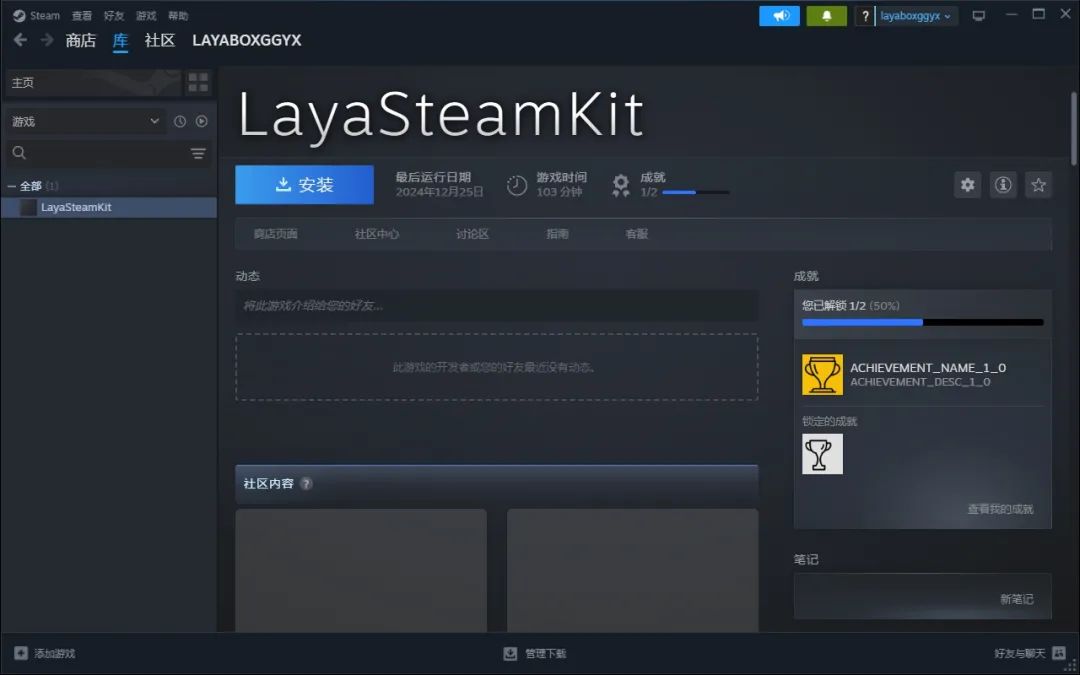Open the first community content thumbnail
This screenshot has width=1080, height=675.
361,570
